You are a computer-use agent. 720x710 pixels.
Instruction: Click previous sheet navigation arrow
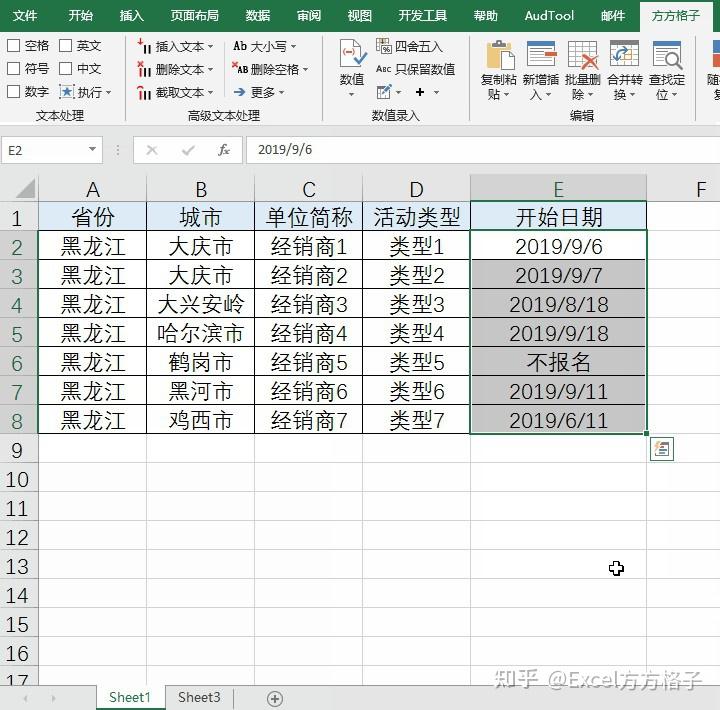pyautogui.click(x=26, y=699)
